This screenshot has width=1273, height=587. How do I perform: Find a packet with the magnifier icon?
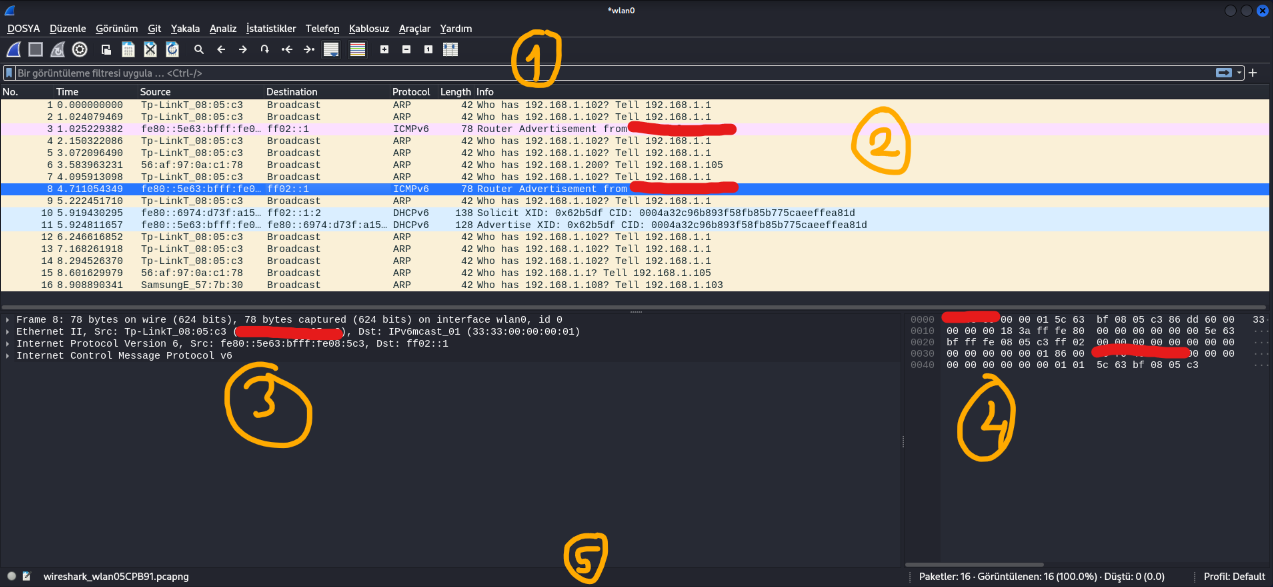pos(199,48)
